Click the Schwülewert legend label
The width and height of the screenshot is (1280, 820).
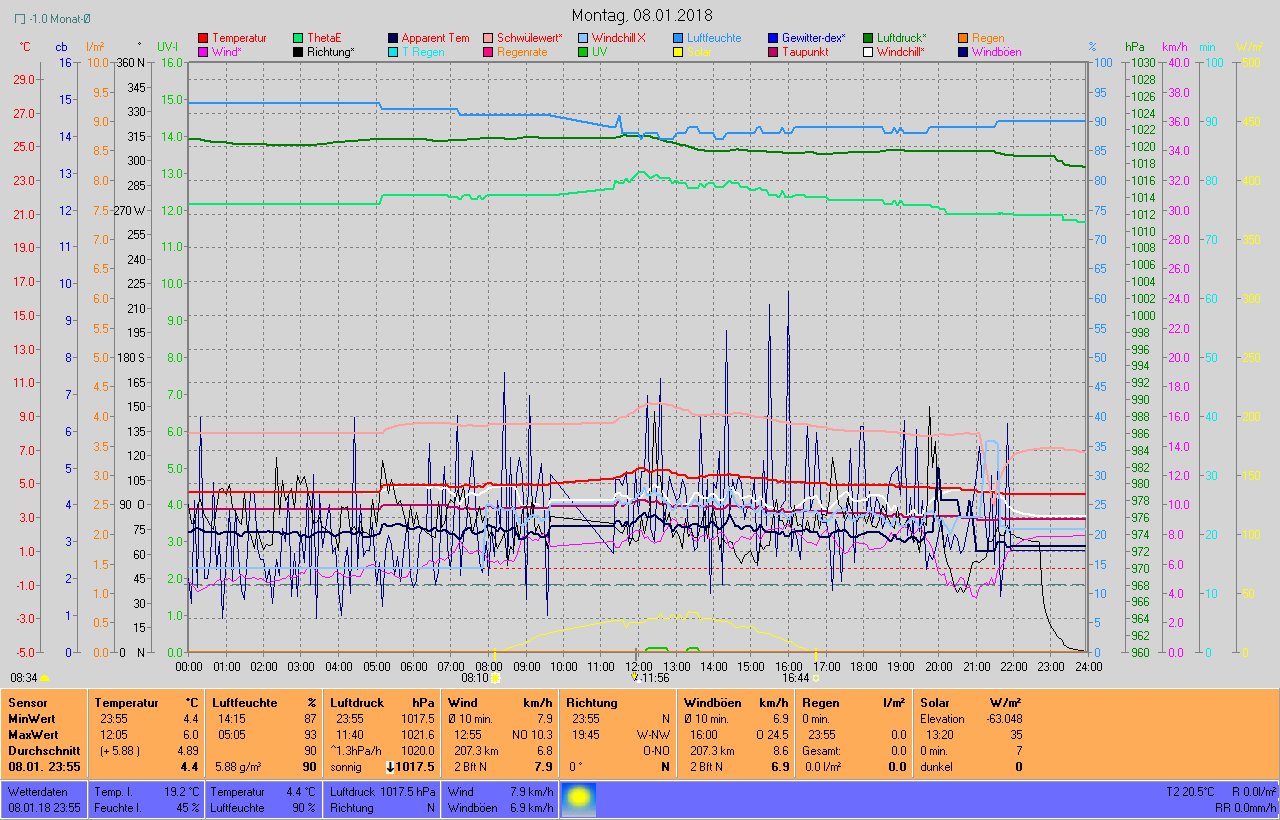[x=530, y=38]
